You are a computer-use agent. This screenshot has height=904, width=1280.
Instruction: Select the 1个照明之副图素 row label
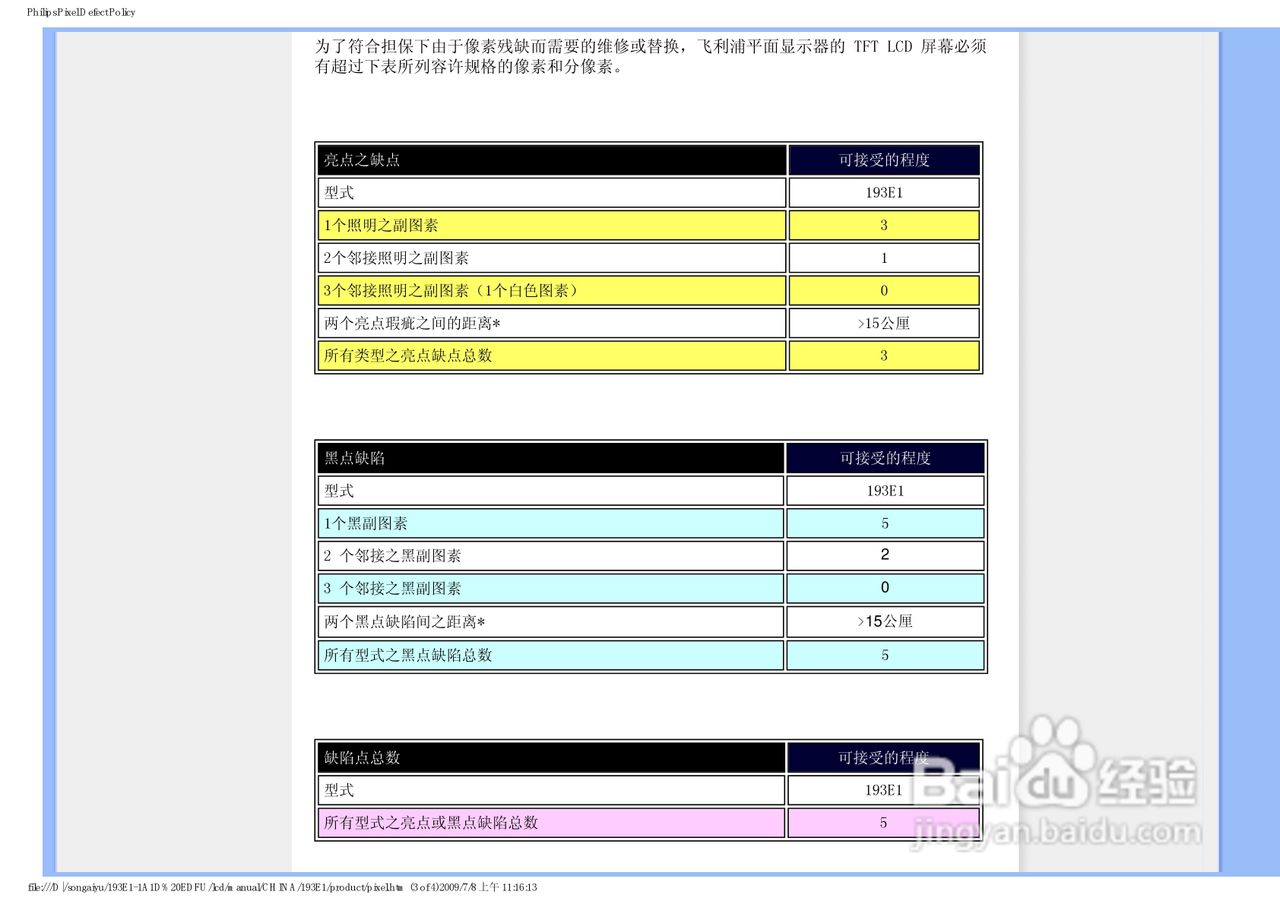pos(552,225)
